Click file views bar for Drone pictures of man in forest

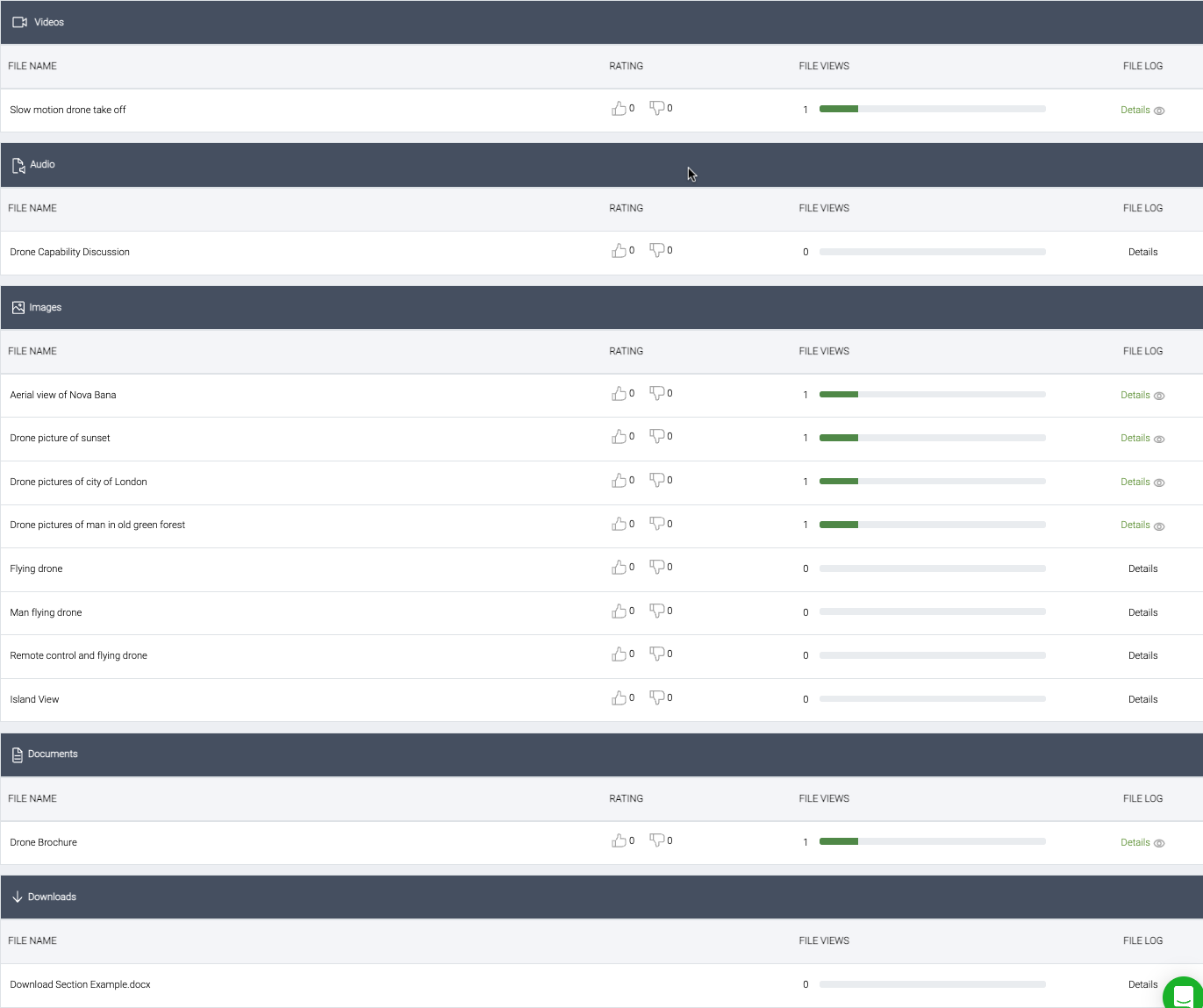[x=932, y=525]
